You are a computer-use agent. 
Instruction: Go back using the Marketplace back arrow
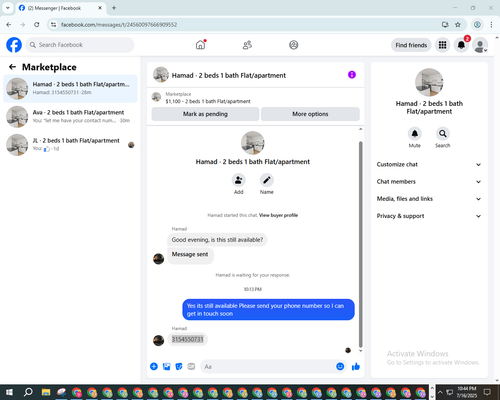click(12, 67)
